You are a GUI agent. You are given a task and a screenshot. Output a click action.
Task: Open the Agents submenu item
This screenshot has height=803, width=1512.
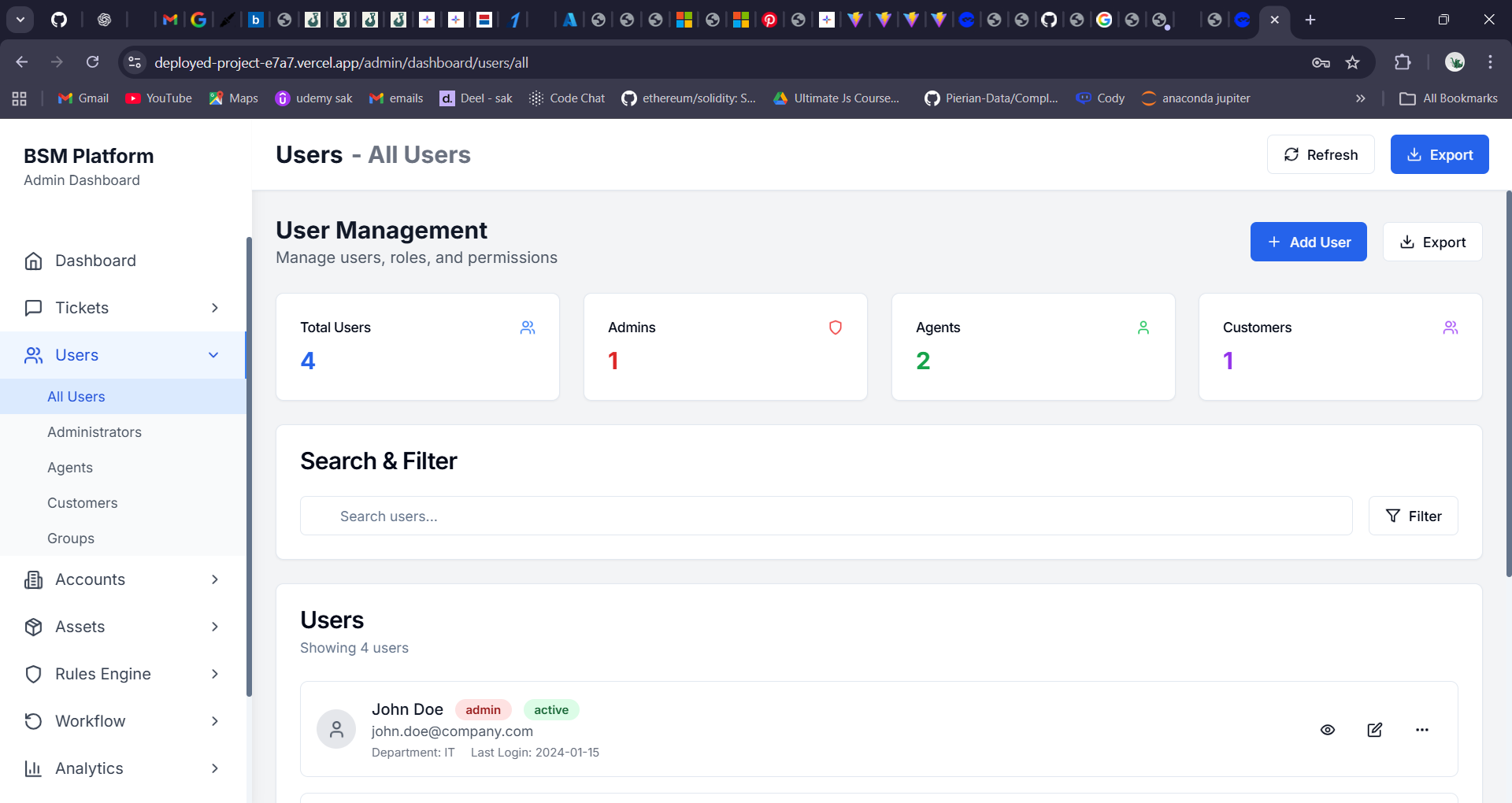[123, 468]
